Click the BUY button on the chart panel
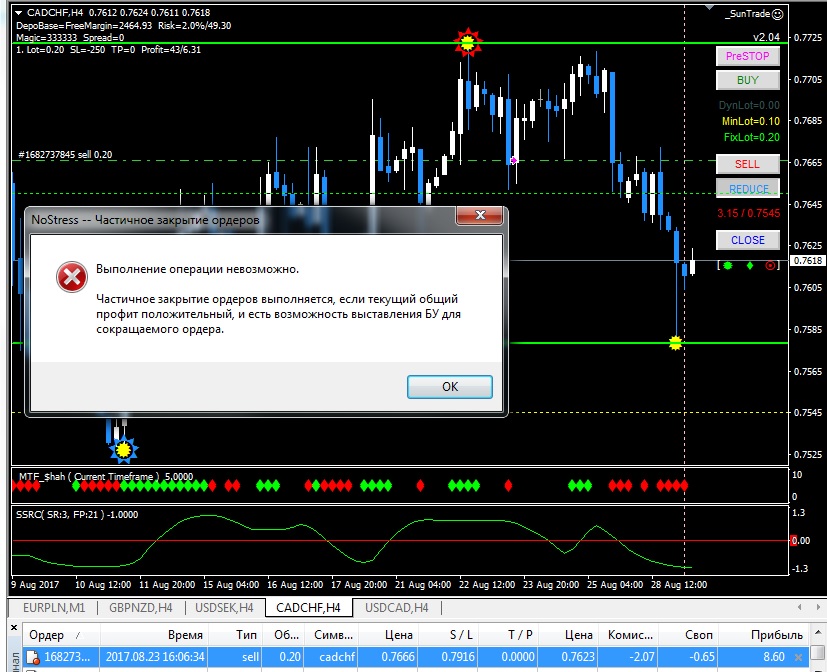This screenshot has height=672, width=827. click(747, 80)
